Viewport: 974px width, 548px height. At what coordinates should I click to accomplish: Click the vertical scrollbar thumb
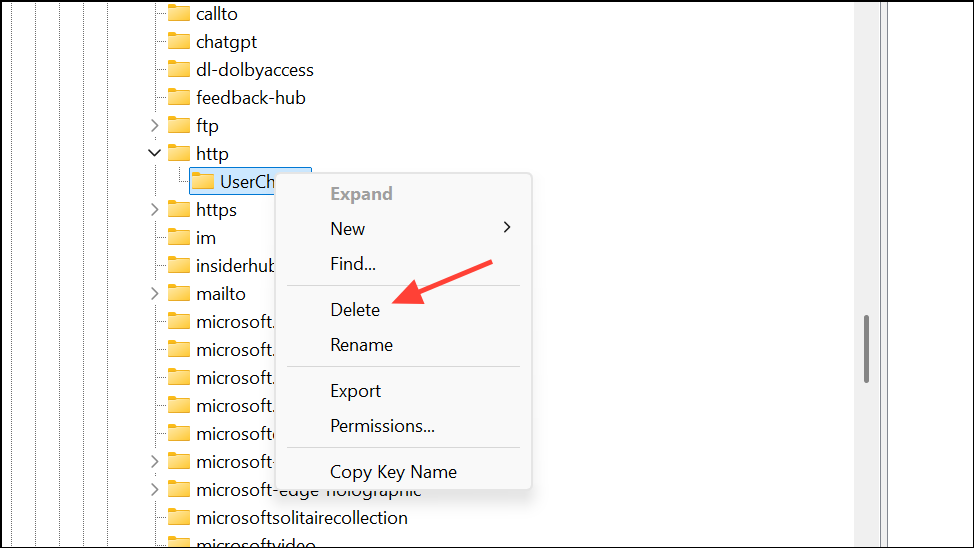[x=866, y=348]
